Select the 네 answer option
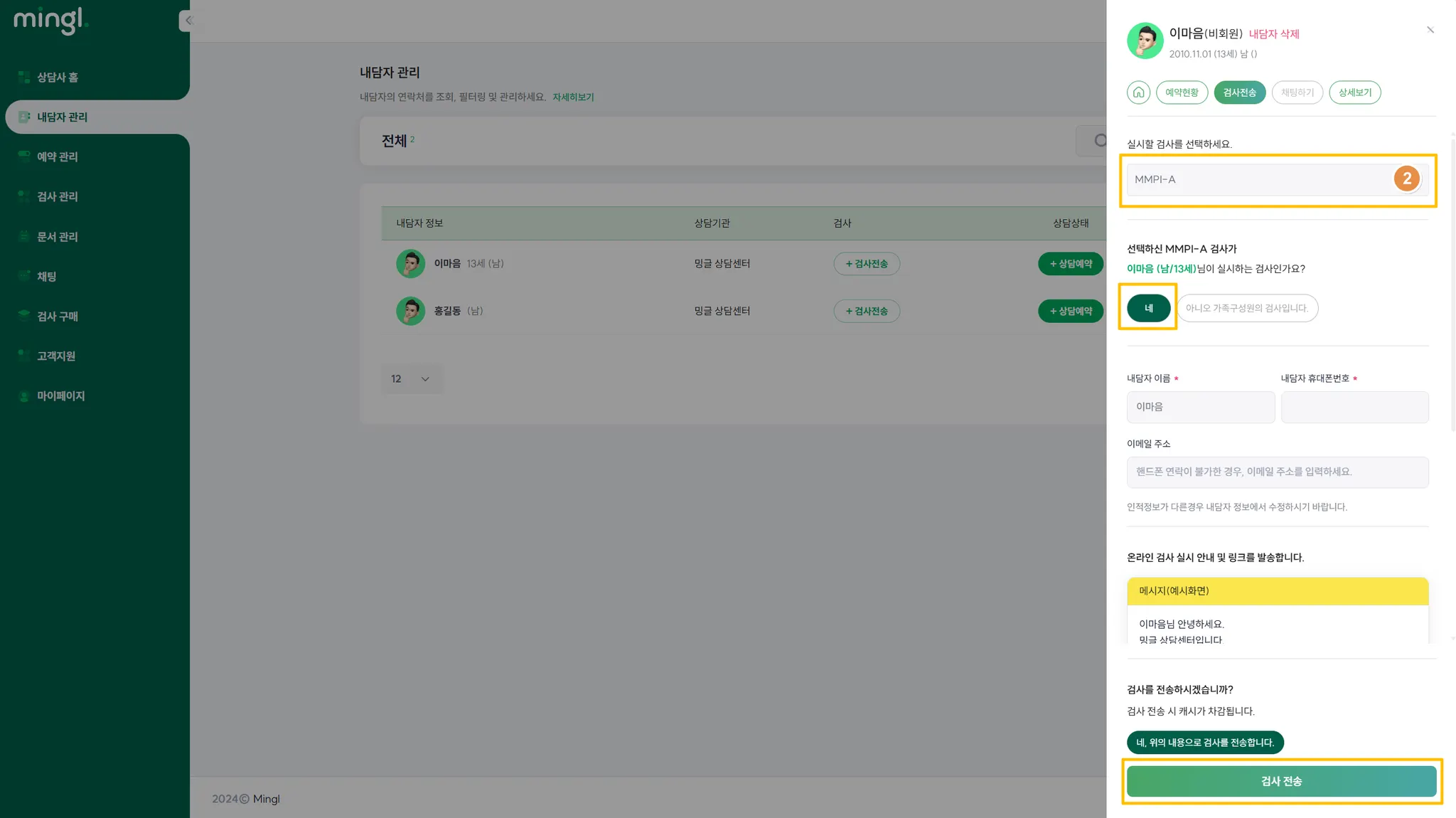This screenshot has height=818, width=1456. (x=1148, y=308)
